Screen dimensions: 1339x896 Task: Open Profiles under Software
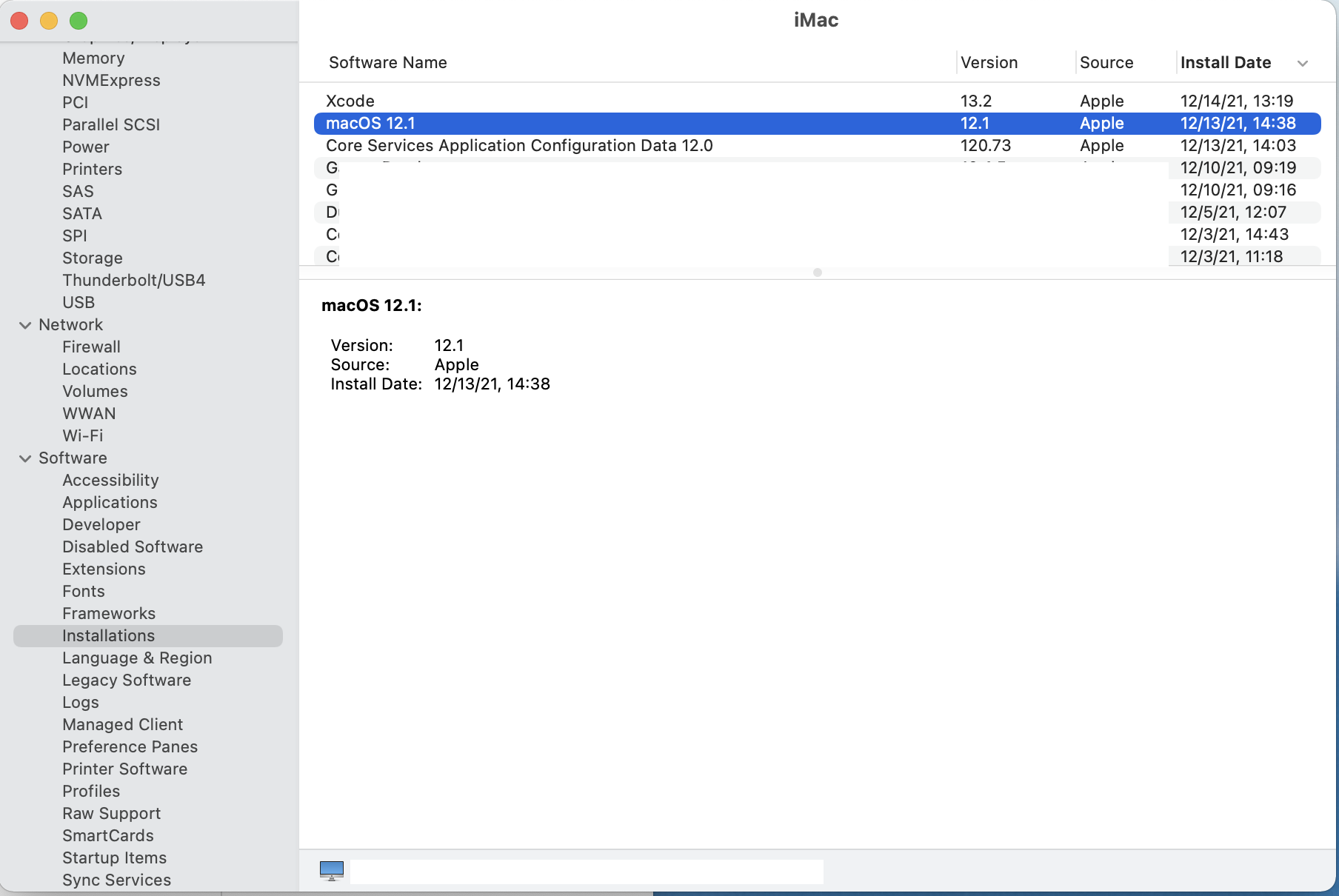coord(91,792)
